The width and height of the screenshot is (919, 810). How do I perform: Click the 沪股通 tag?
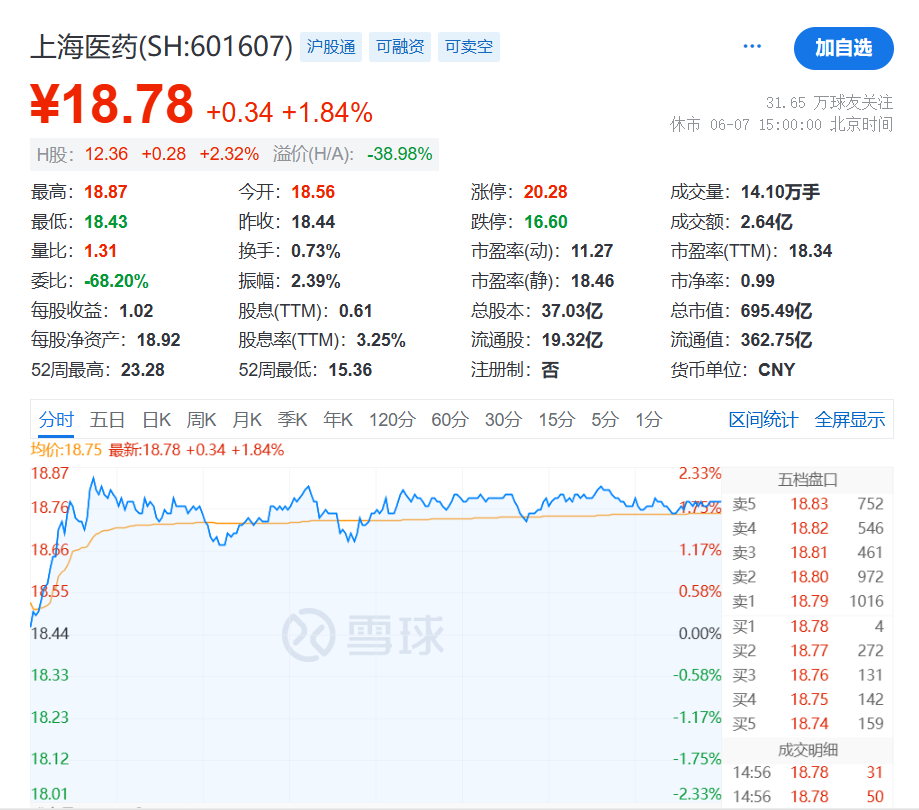pos(331,47)
